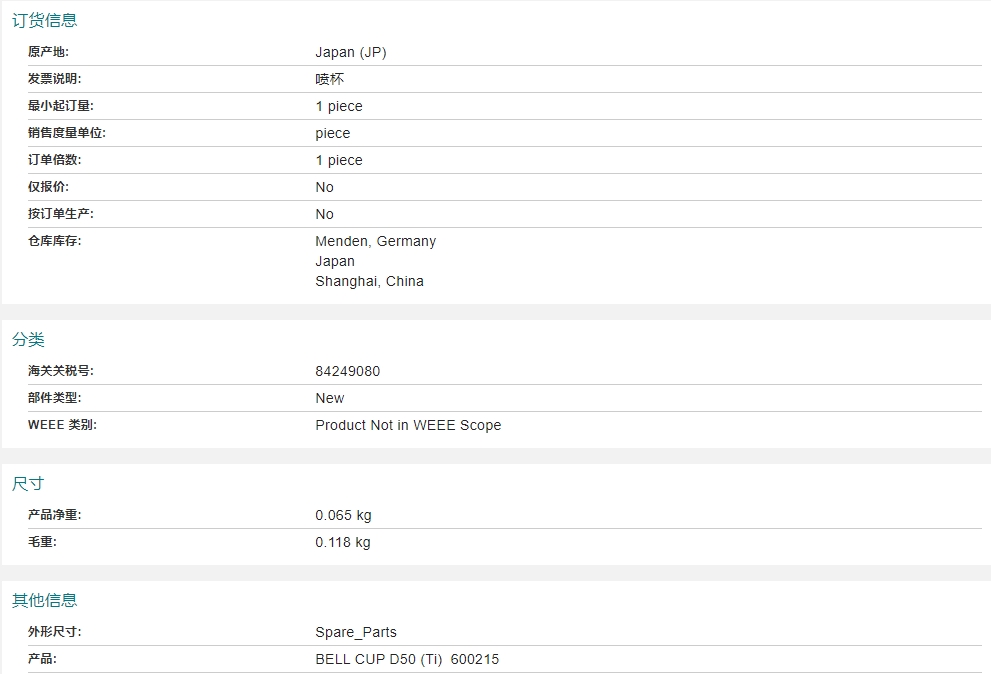This screenshot has width=991, height=674.
Task: Select the net weight 0.065 kg value
Action: pos(343,515)
